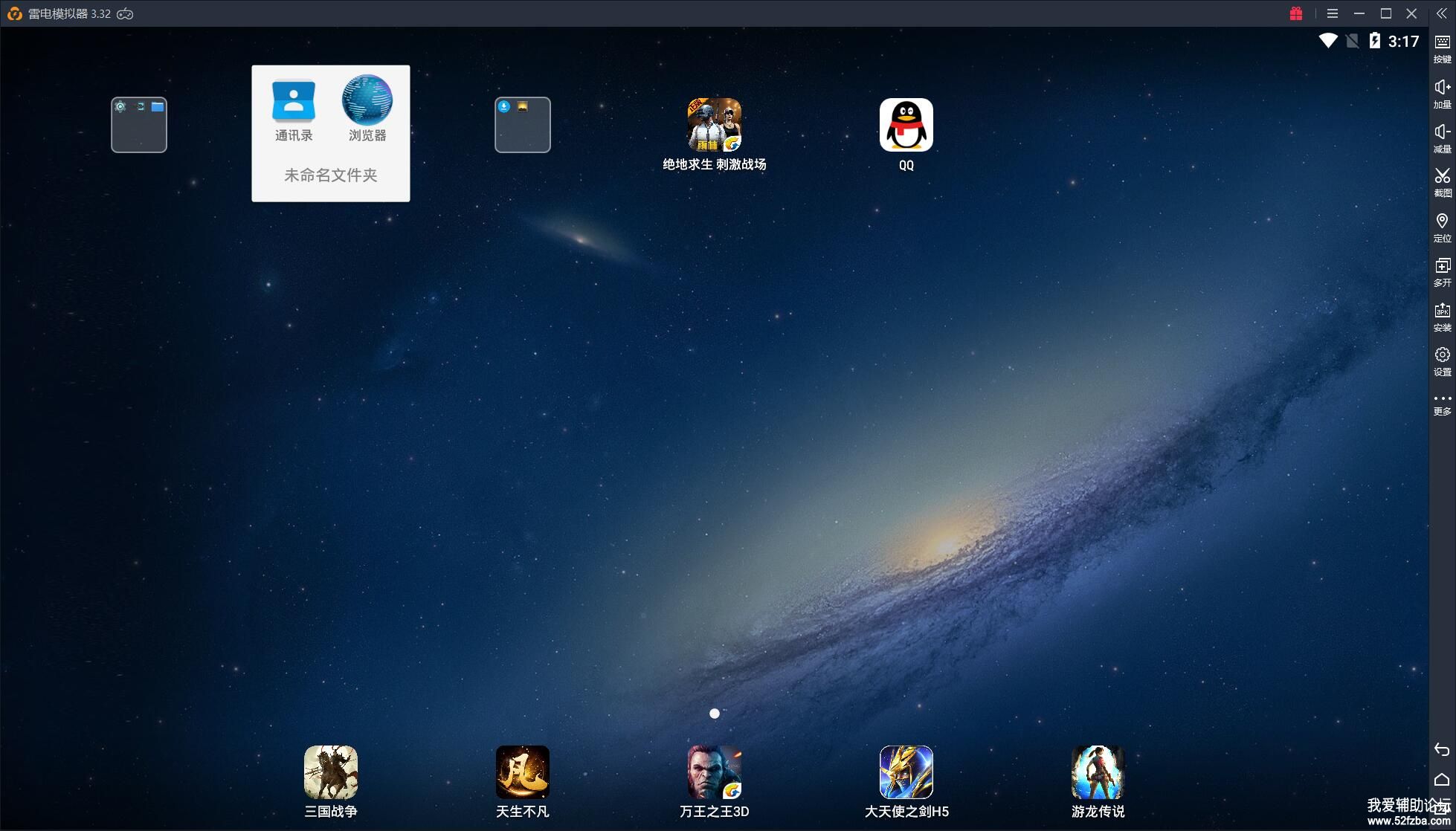Open the 多开 multi-instance manager
Screen dimensions: 1456x831
click(x=1443, y=273)
